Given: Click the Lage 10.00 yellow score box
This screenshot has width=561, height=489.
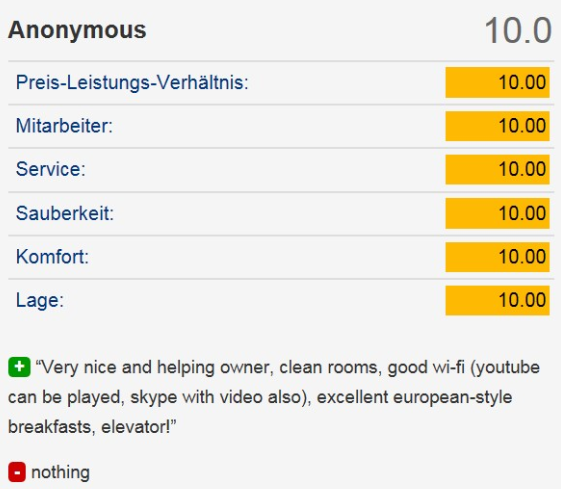Looking at the screenshot, I should point(497,300).
